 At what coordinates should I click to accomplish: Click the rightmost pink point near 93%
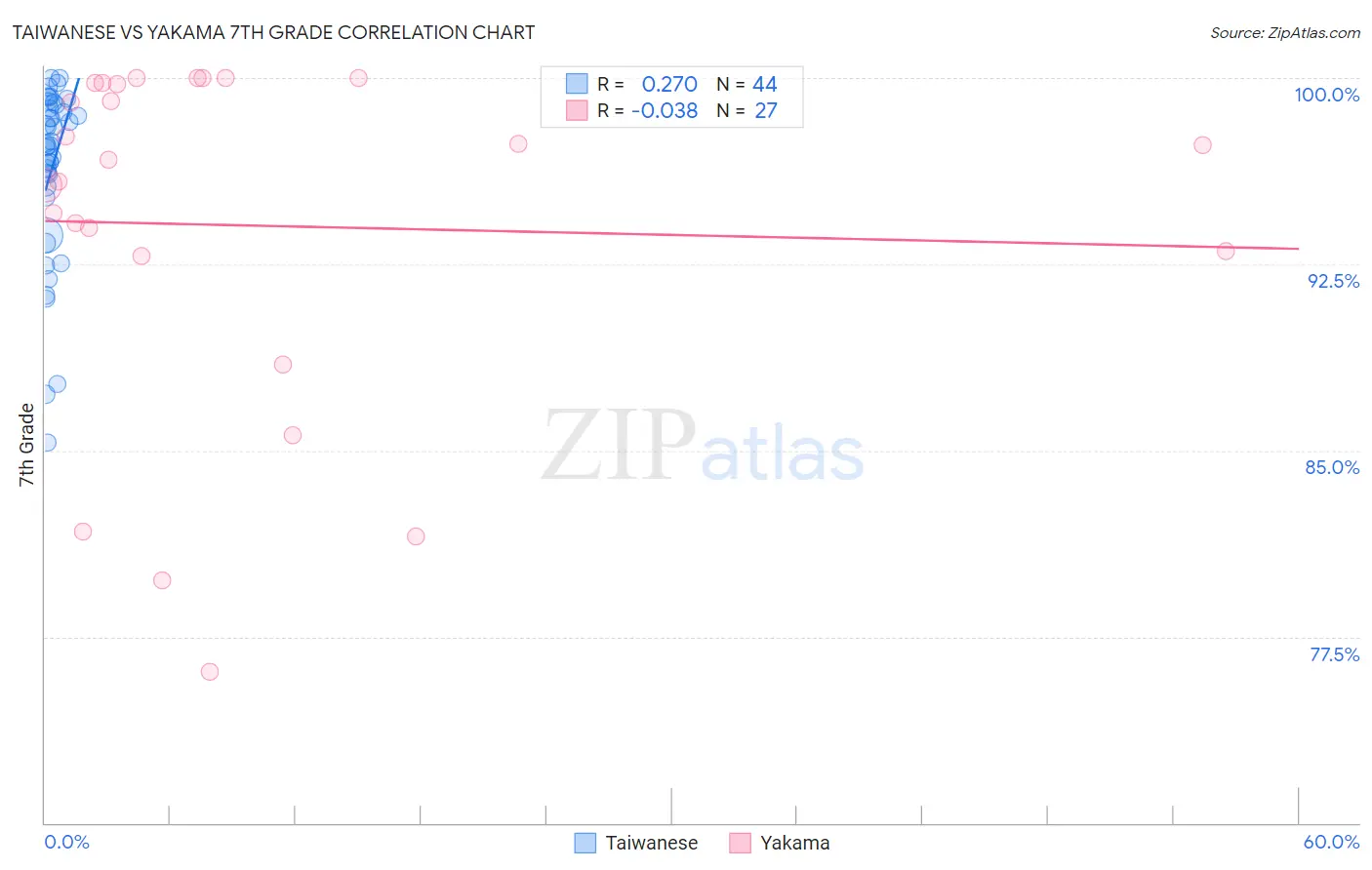click(x=1226, y=252)
